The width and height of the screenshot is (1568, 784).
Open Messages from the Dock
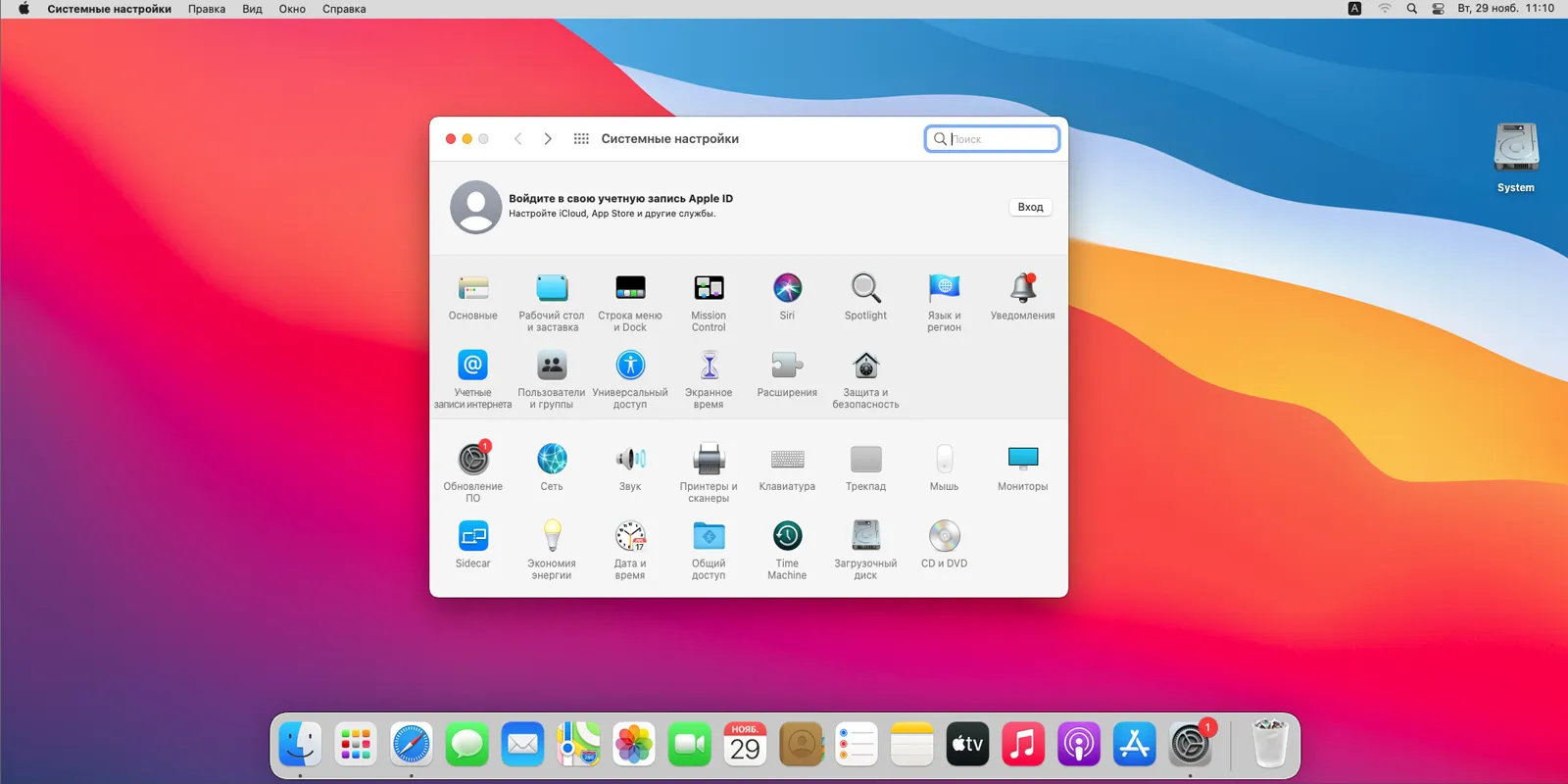coord(467,746)
